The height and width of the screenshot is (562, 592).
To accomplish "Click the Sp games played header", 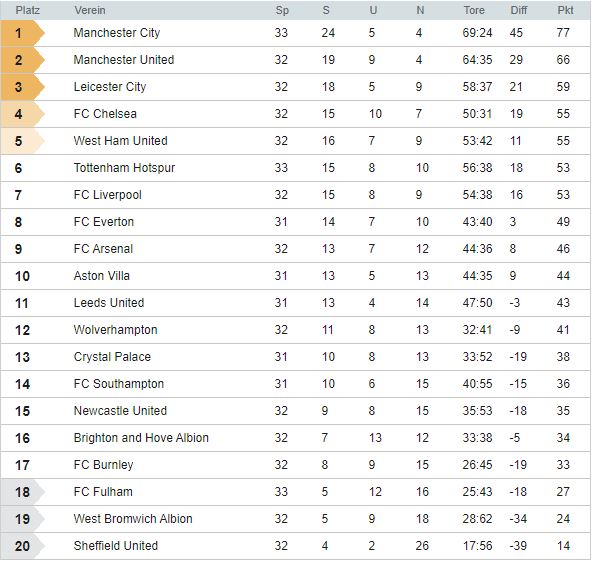I will [x=282, y=10].
